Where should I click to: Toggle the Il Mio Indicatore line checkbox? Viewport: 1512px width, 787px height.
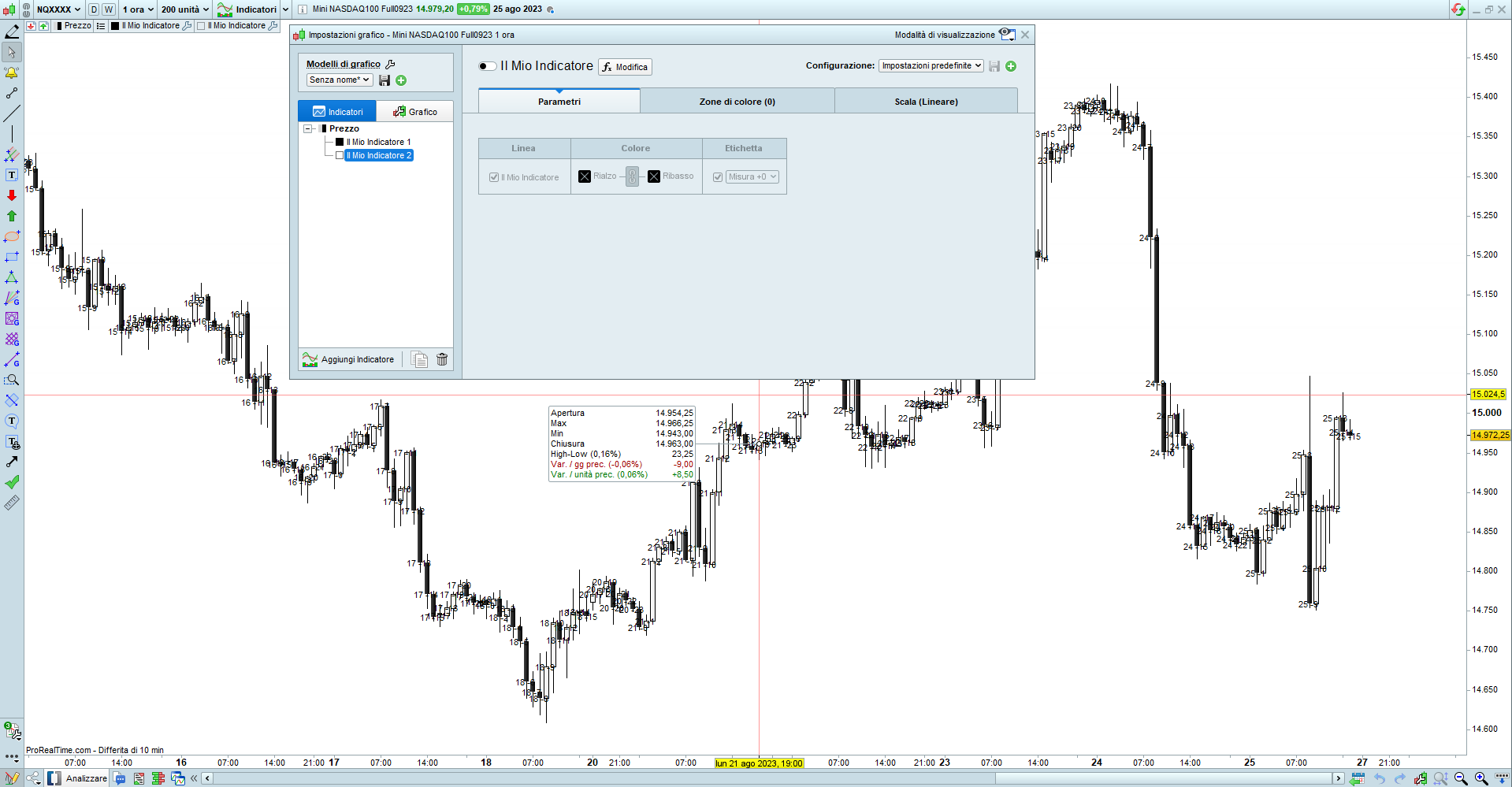tap(494, 177)
